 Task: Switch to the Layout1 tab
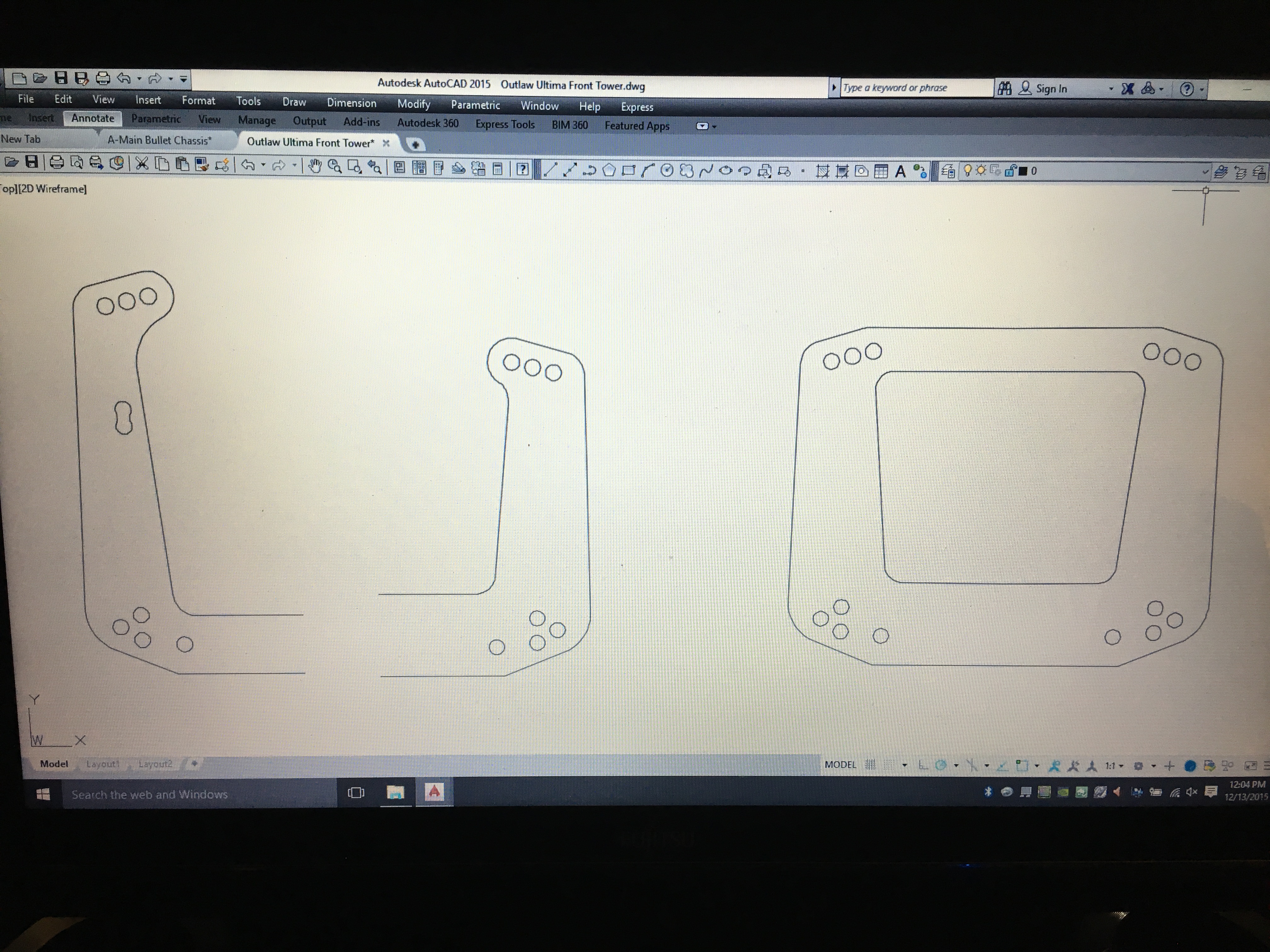[x=102, y=764]
